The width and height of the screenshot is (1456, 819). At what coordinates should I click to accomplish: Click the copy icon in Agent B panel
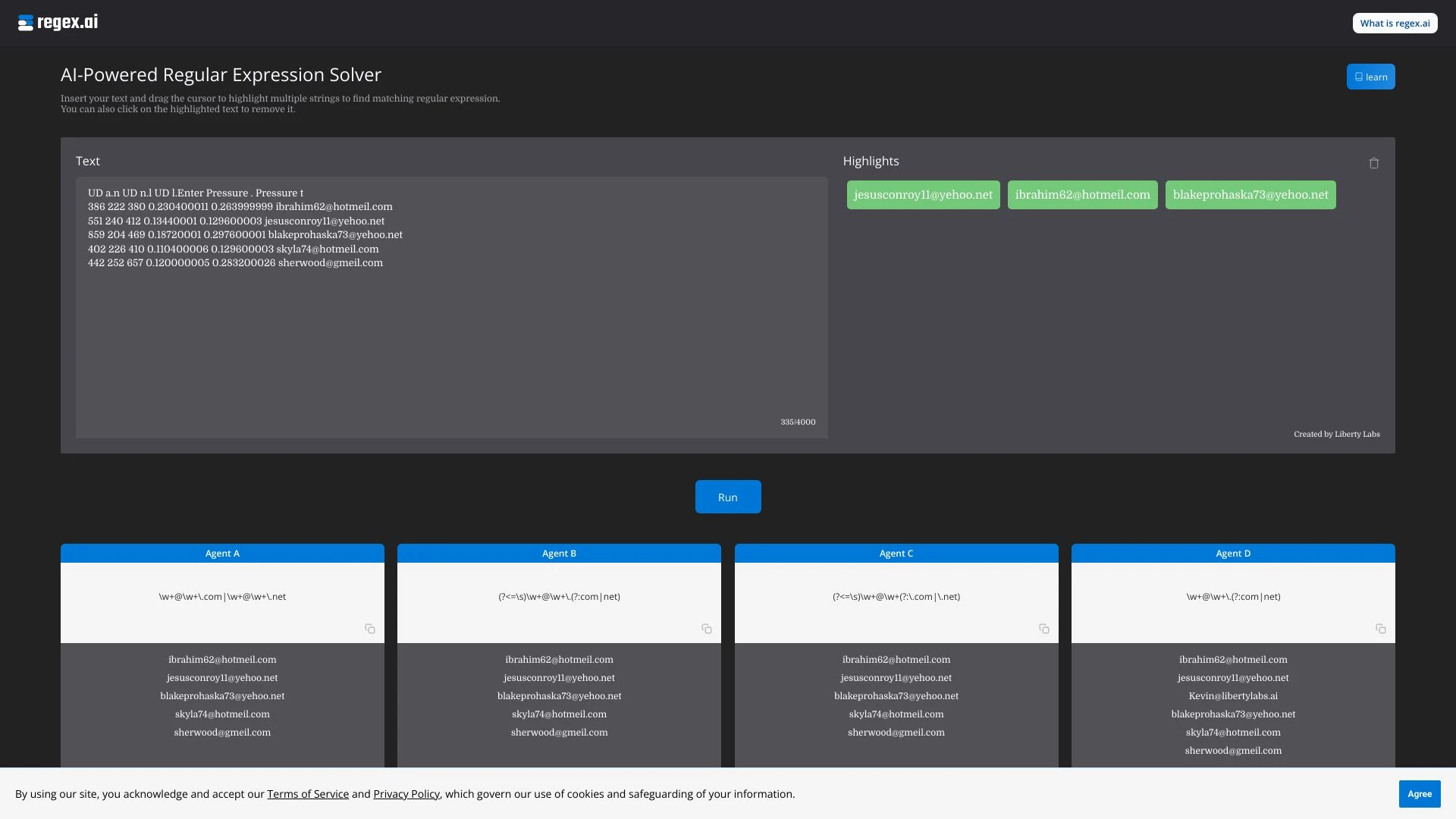[706, 629]
